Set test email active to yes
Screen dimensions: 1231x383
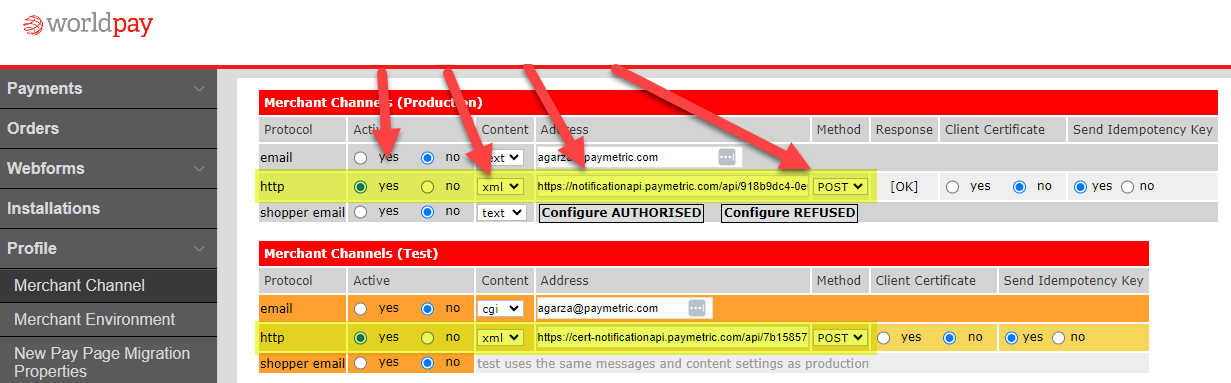[x=360, y=309]
